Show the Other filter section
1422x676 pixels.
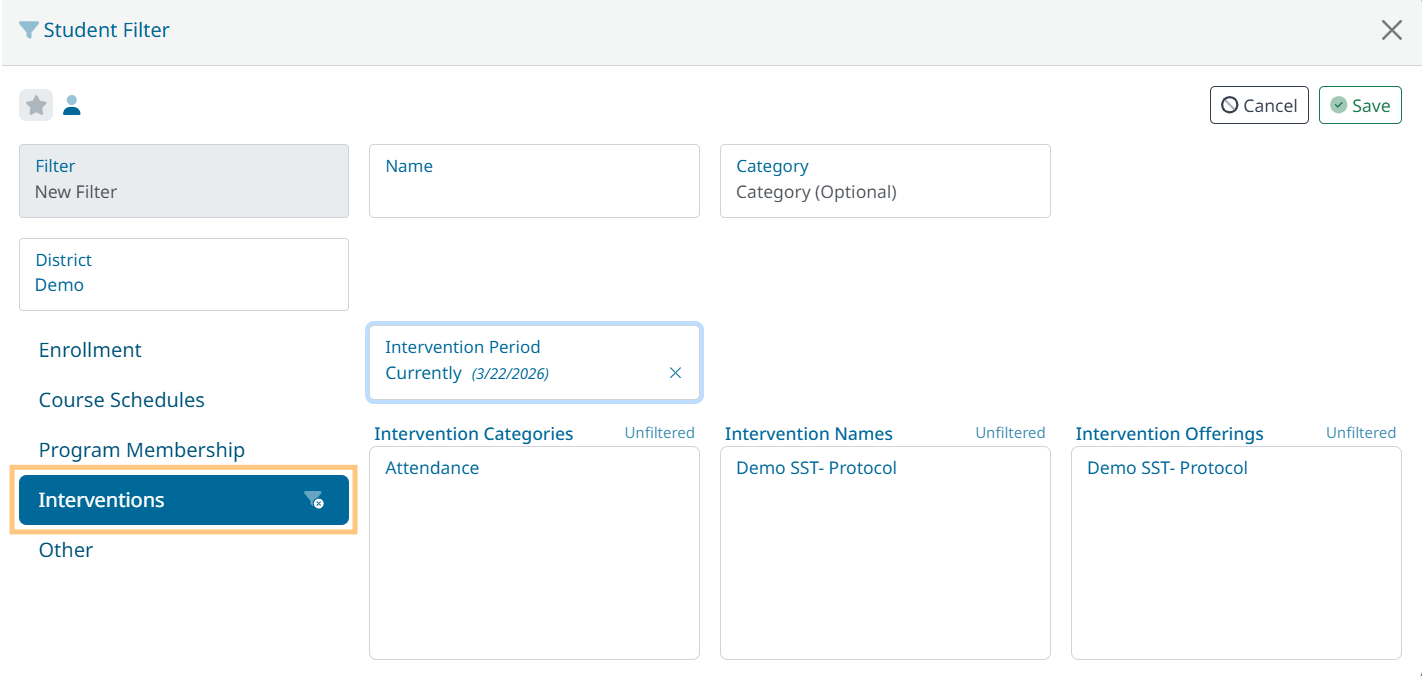pos(66,550)
